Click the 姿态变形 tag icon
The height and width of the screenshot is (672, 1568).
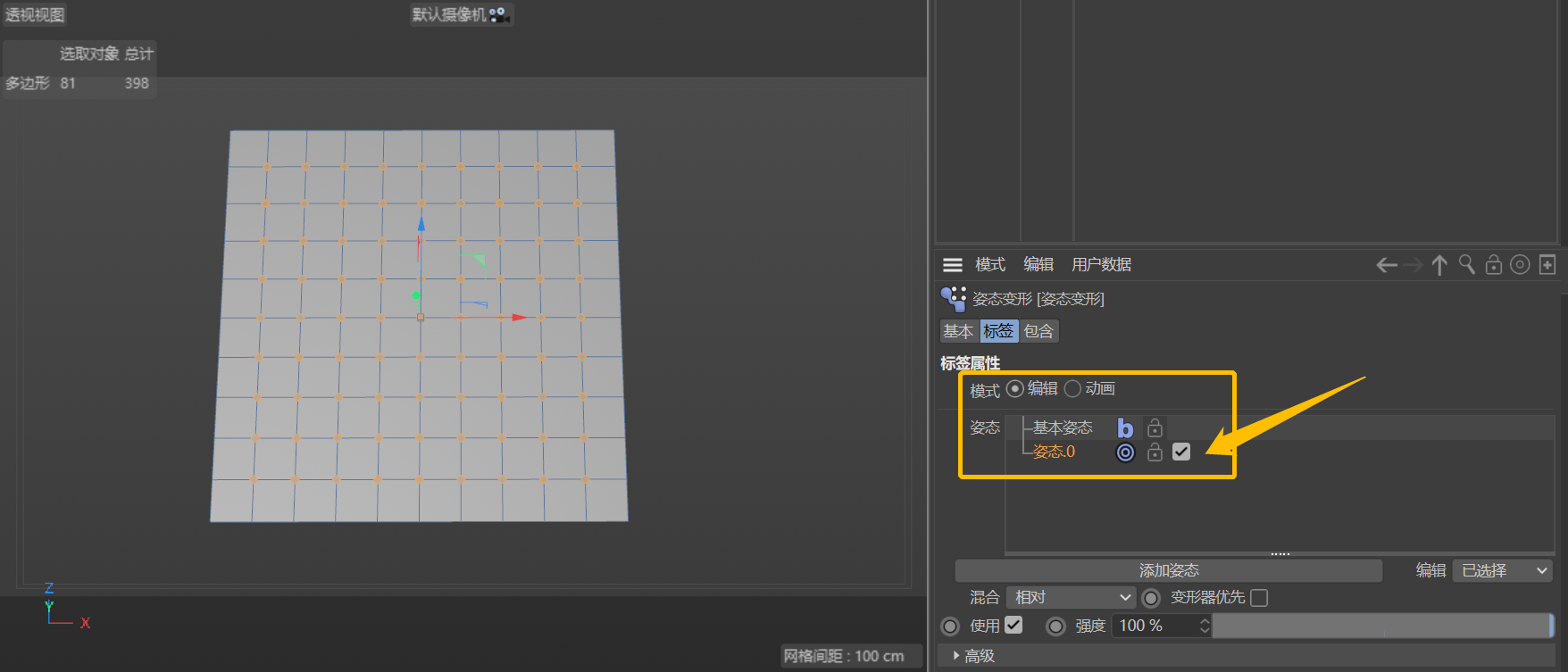click(954, 299)
